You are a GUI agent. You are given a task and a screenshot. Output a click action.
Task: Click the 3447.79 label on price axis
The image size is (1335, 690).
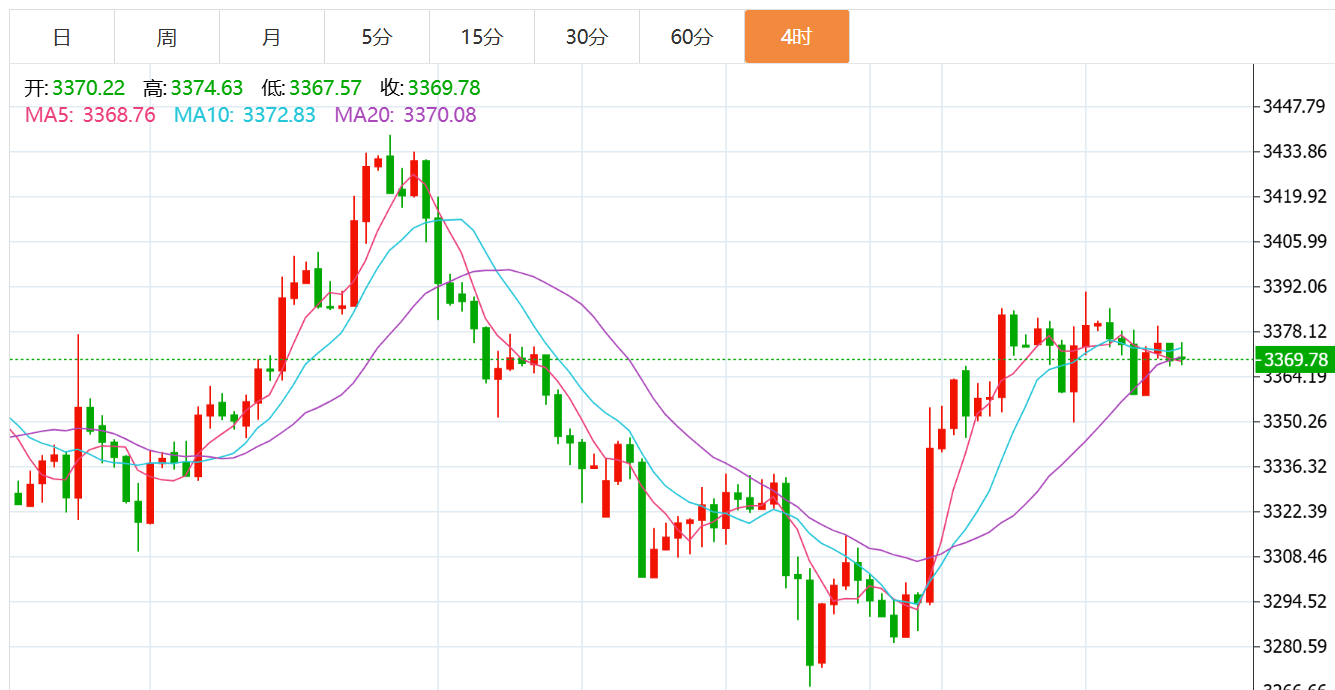click(x=1294, y=107)
